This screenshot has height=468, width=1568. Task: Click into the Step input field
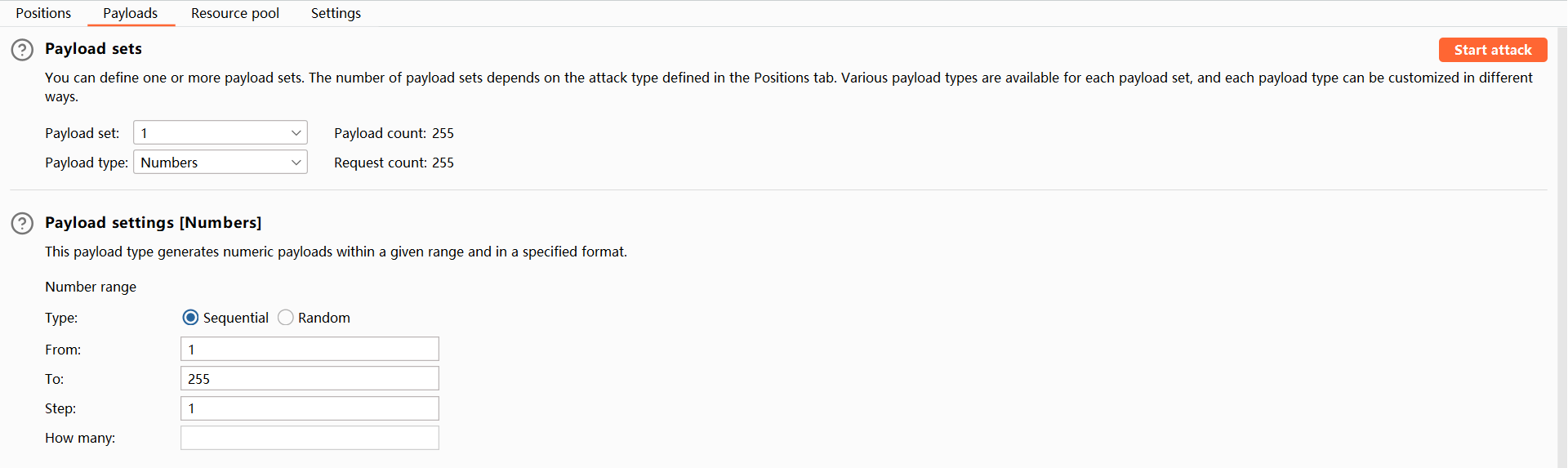310,408
